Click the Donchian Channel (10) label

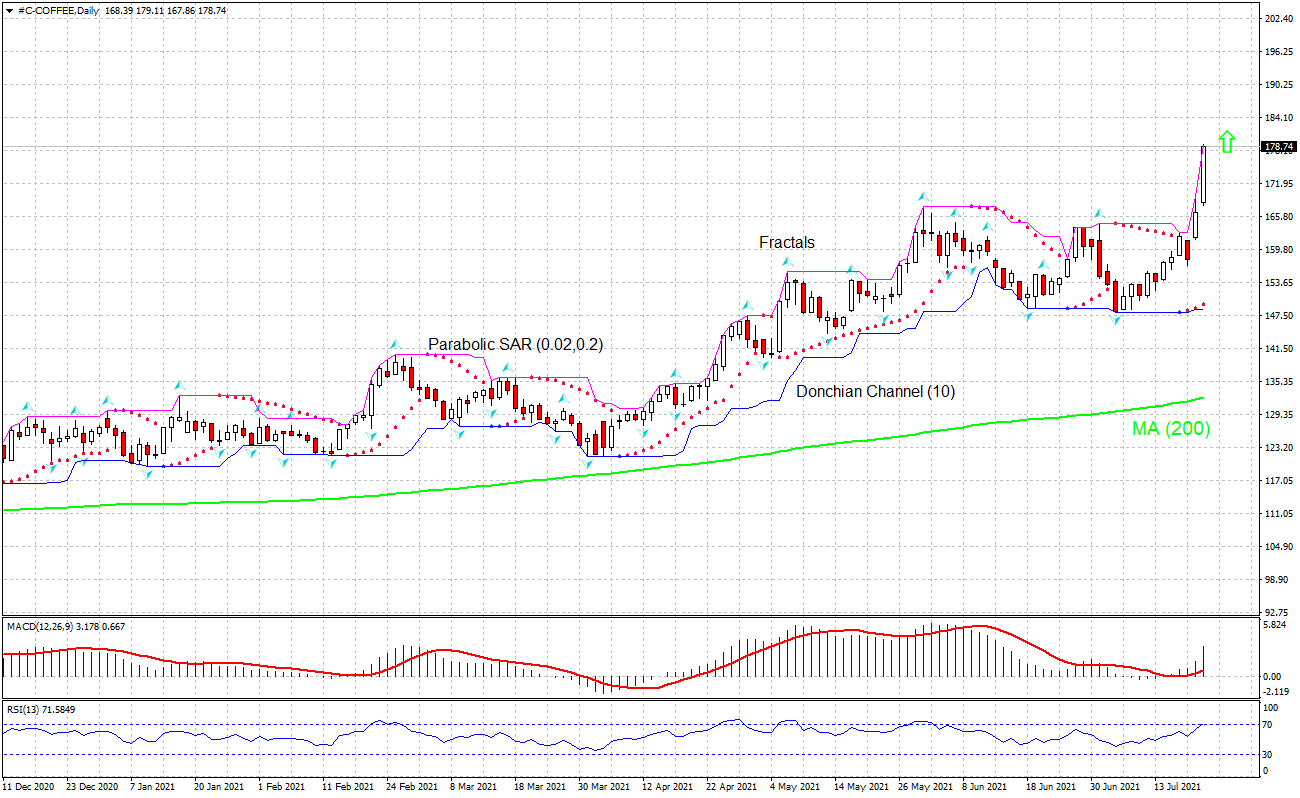(875, 393)
